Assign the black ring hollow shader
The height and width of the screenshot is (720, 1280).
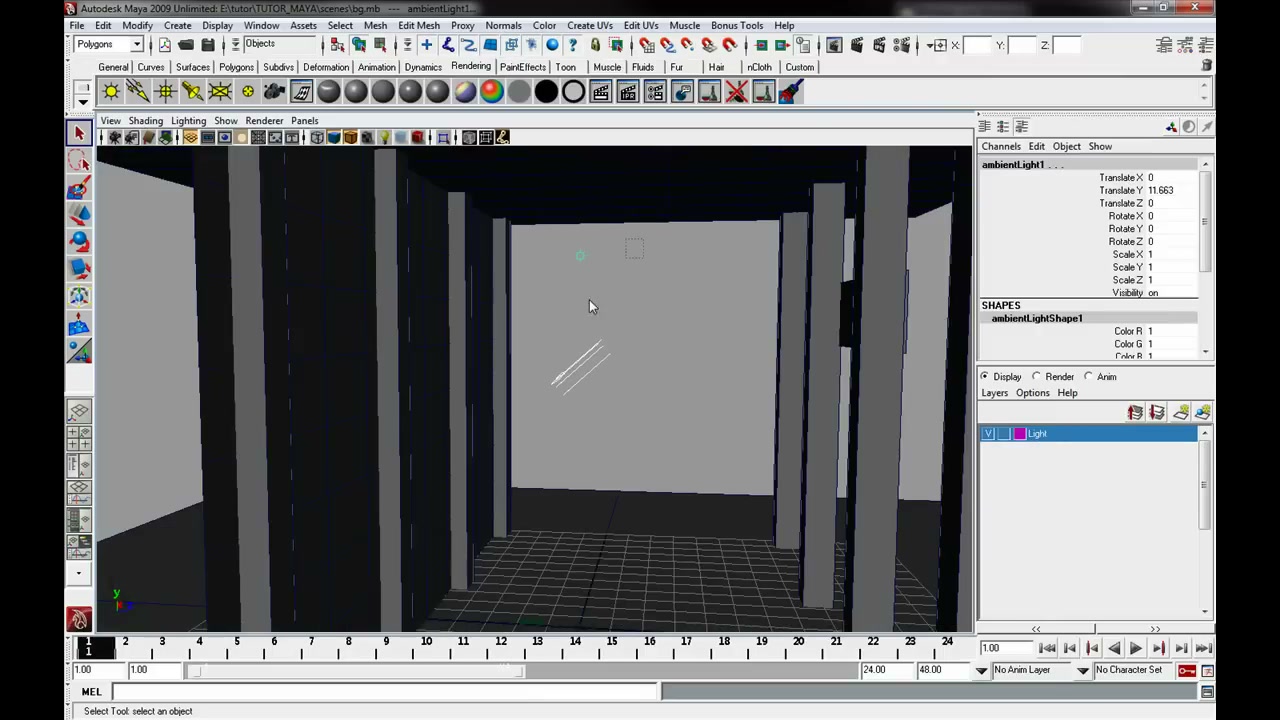[573, 92]
